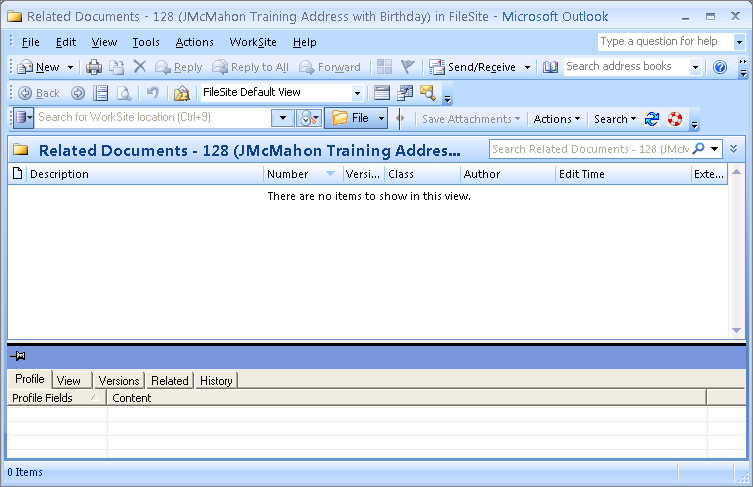Viewport: 753px width, 487px height.
Task: Click the Back button
Action: tap(39, 93)
